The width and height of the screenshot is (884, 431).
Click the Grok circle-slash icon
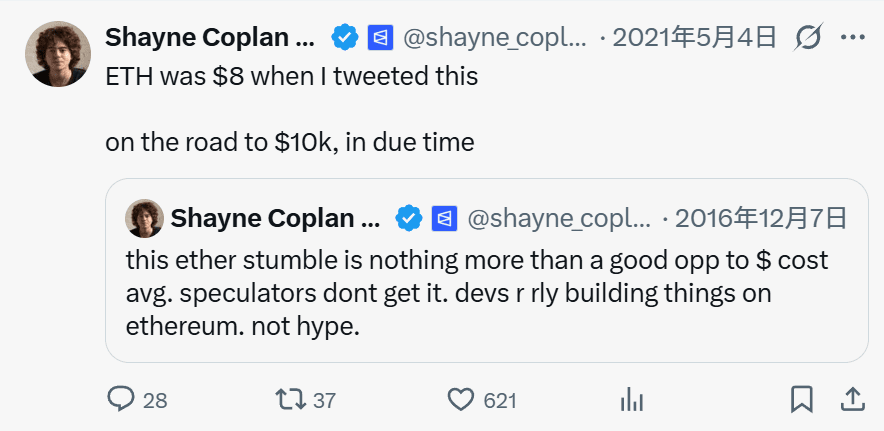click(x=807, y=39)
